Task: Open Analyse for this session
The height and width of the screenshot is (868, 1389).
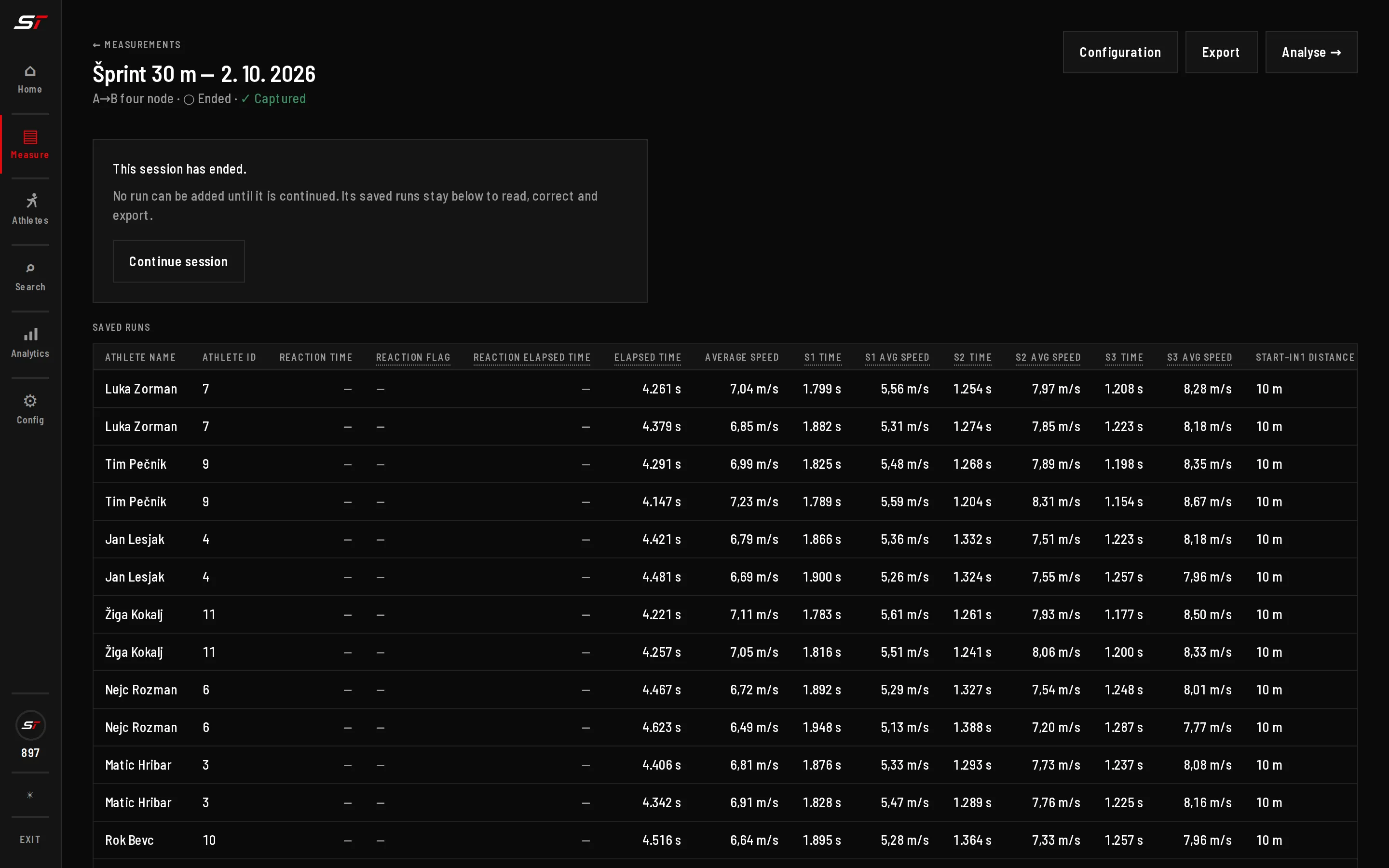Action: point(1311,52)
